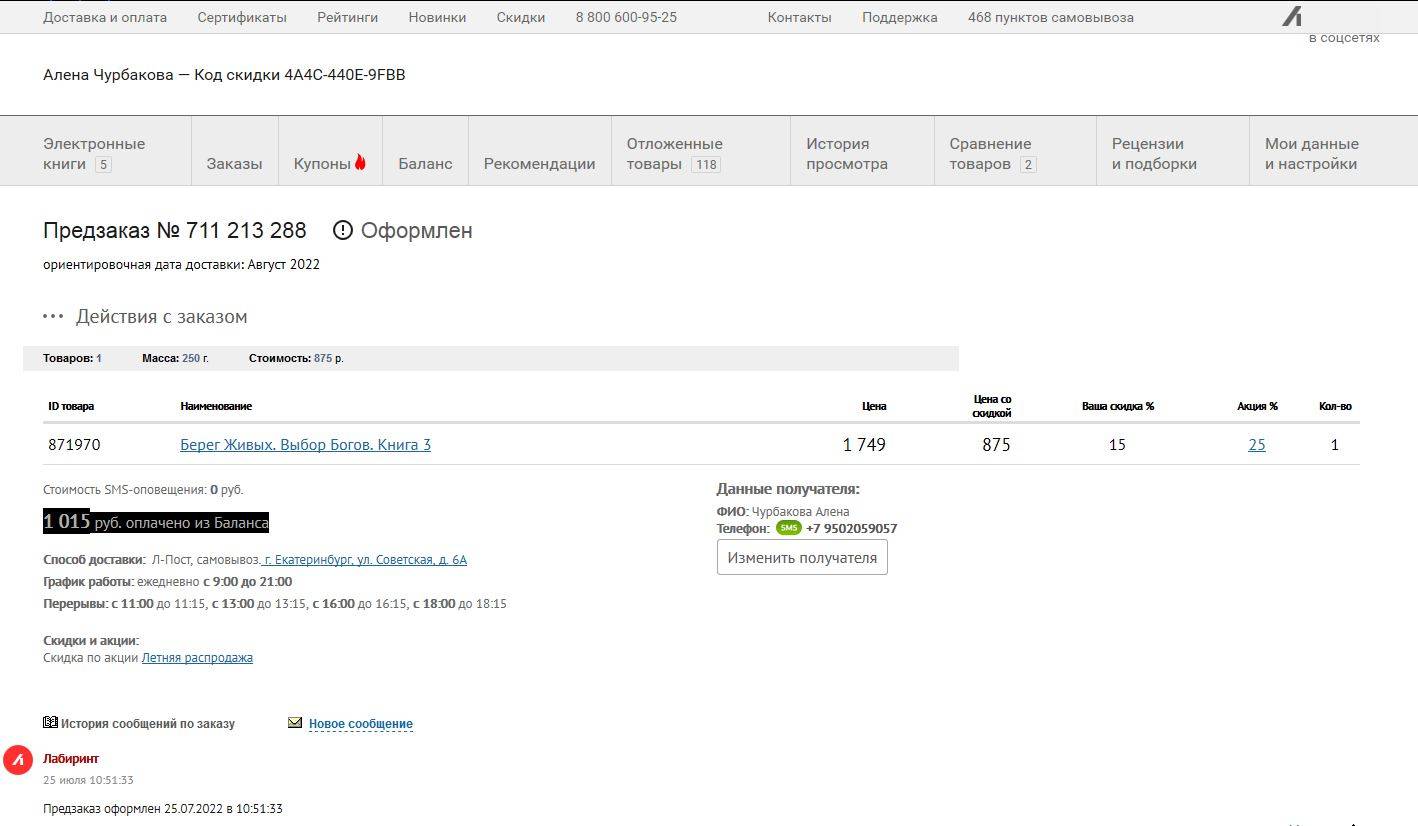Image resolution: width=1418 pixels, height=826 pixels.
Task: Open the Сертификаты page
Action: click(242, 17)
